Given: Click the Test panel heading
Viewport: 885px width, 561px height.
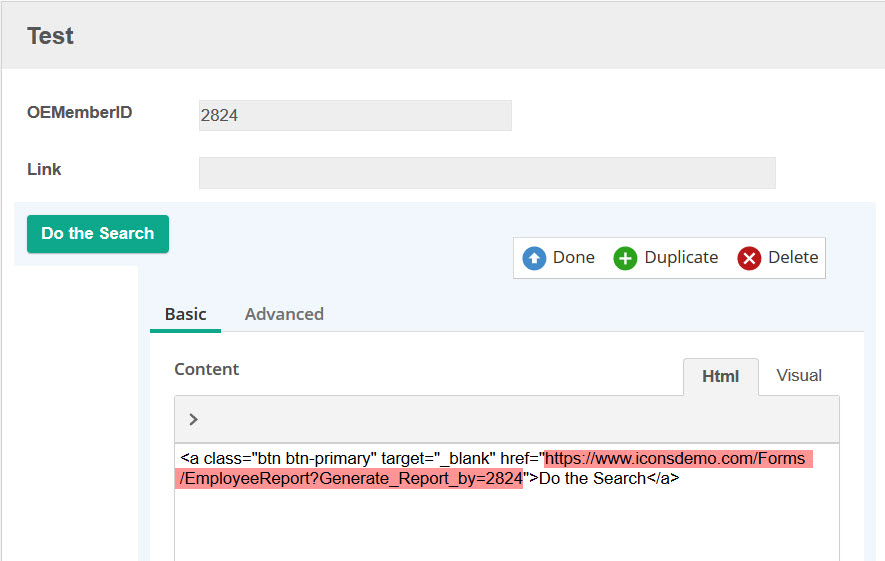Looking at the screenshot, I should click(x=50, y=36).
